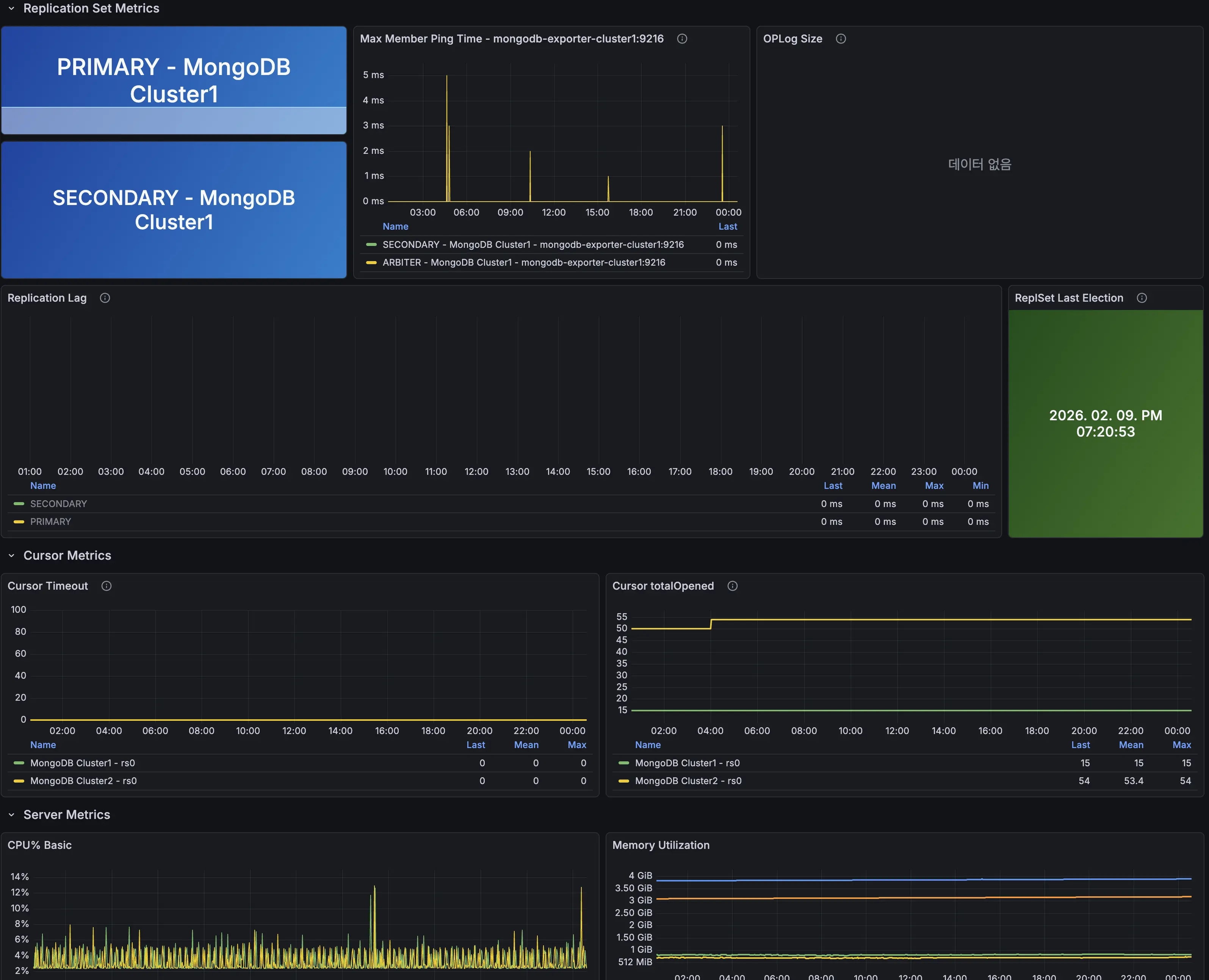Sort Cursor totalOpened legend by Max
Image resolution: width=1209 pixels, height=980 pixels.
[x=1181, y=745]
